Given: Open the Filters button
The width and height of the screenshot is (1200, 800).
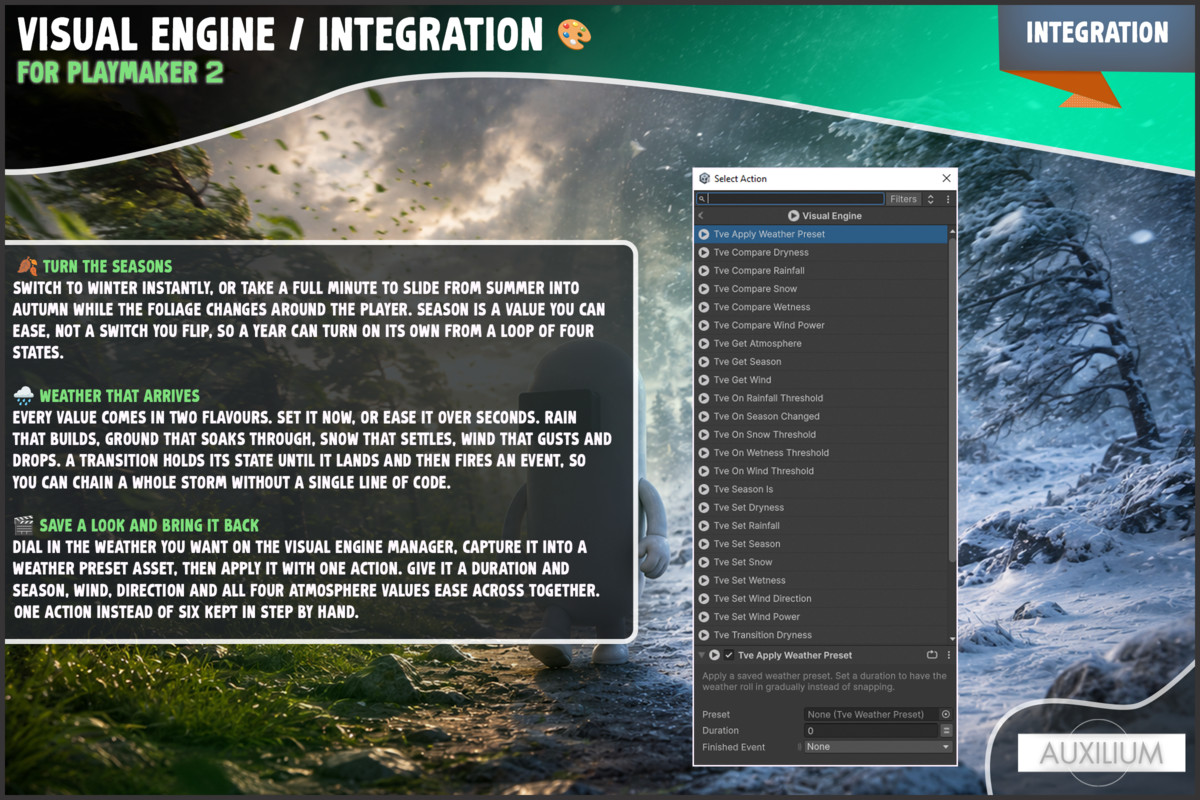Looking at the screenshot, I should [x=904, y=199].
